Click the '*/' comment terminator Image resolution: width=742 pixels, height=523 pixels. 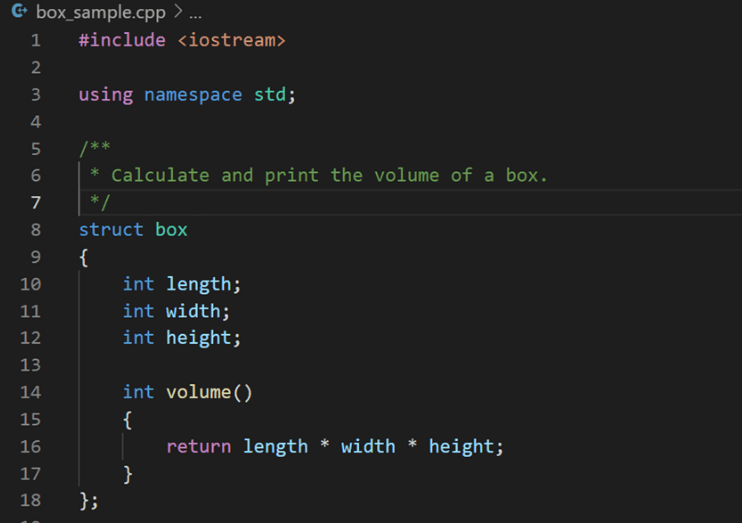[100, 203]
